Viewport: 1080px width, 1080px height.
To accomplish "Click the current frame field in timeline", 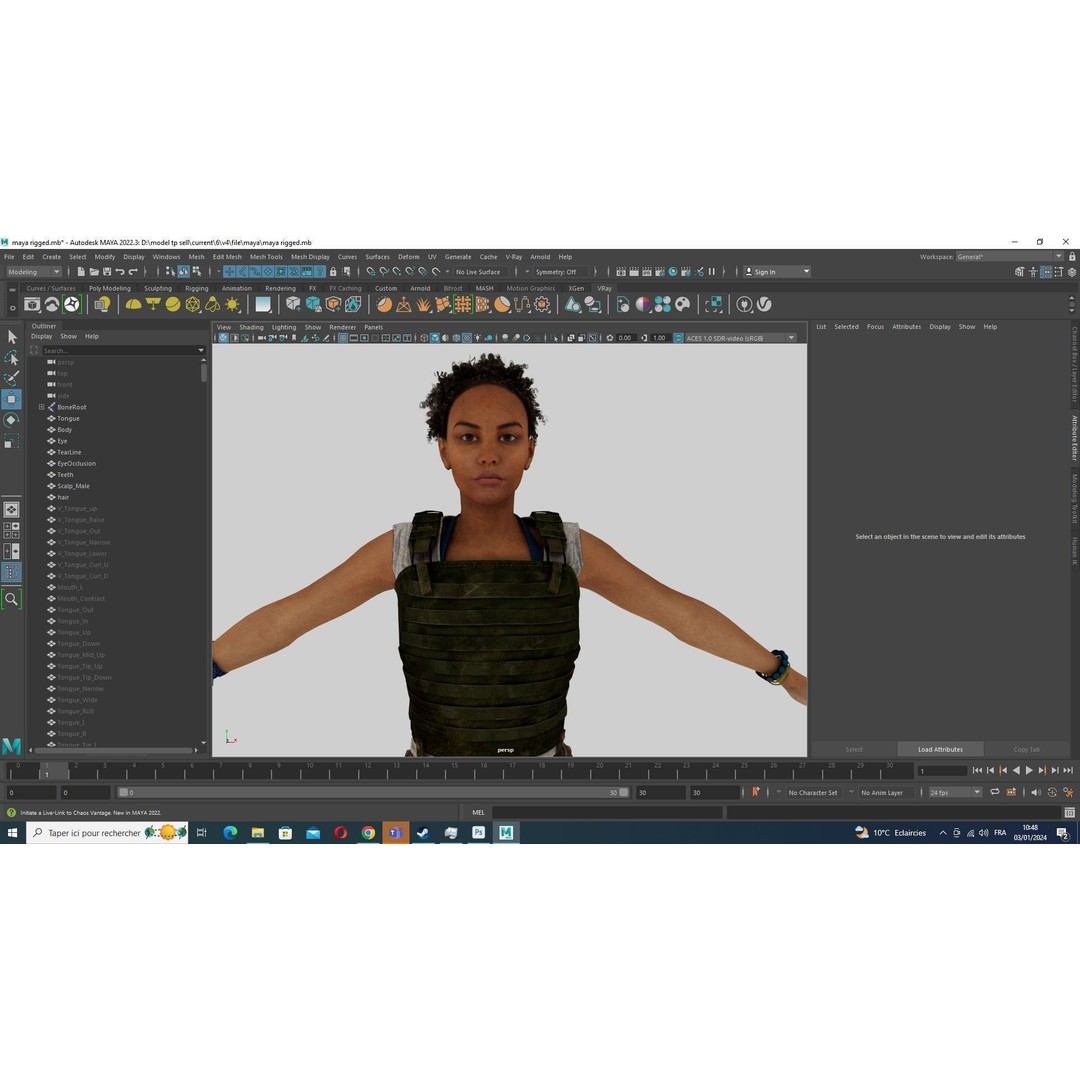I will (x=942, y=771).
